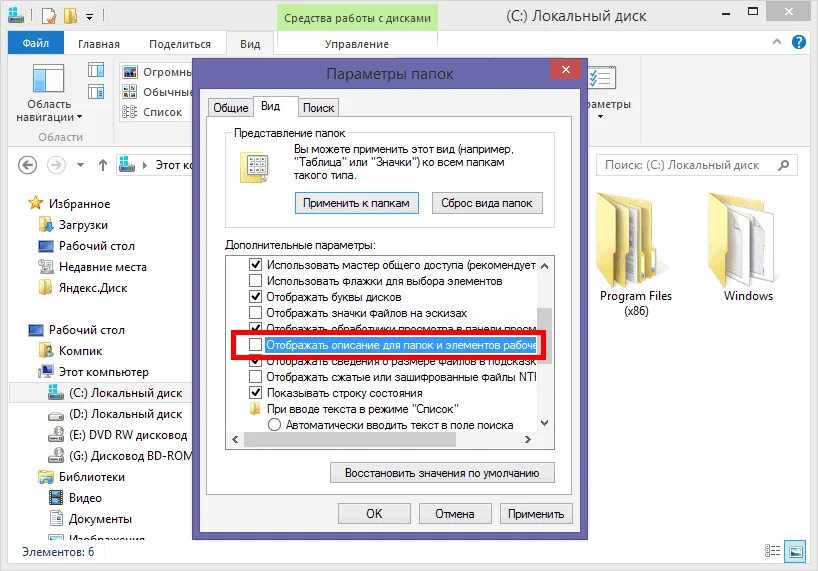Select Автоматически вводить текст в поле поиска
Image resolution: width=818 pixels, height=571 pixels.
pos(274,425)
